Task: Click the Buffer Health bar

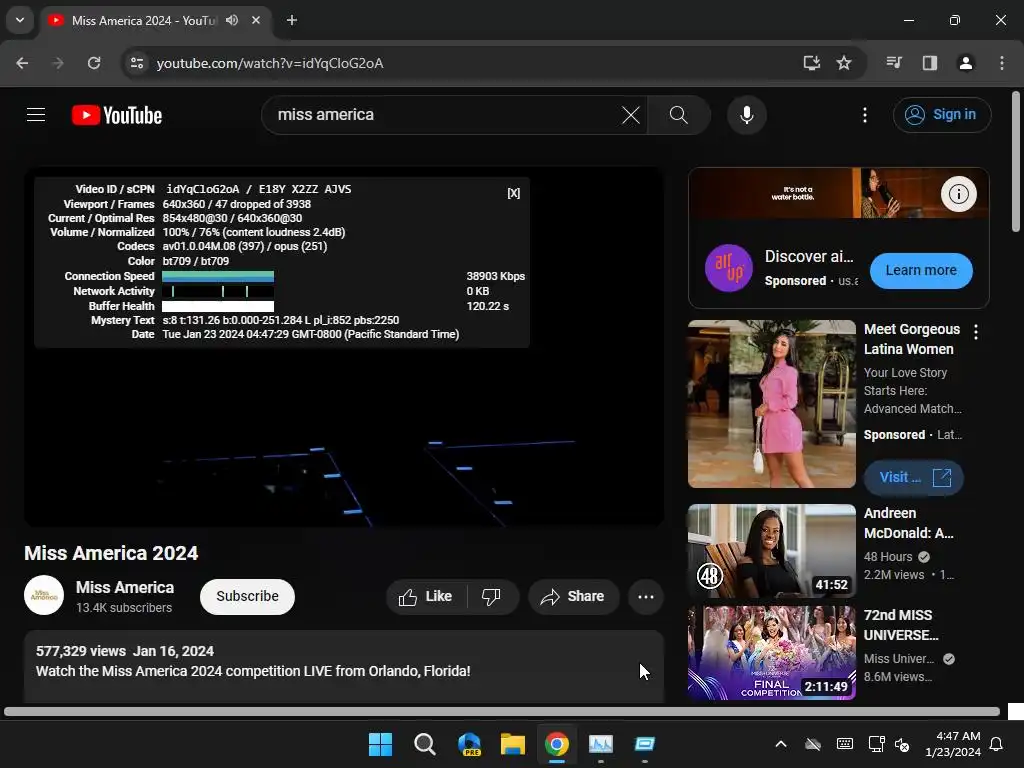Action: tap(218, 306)
